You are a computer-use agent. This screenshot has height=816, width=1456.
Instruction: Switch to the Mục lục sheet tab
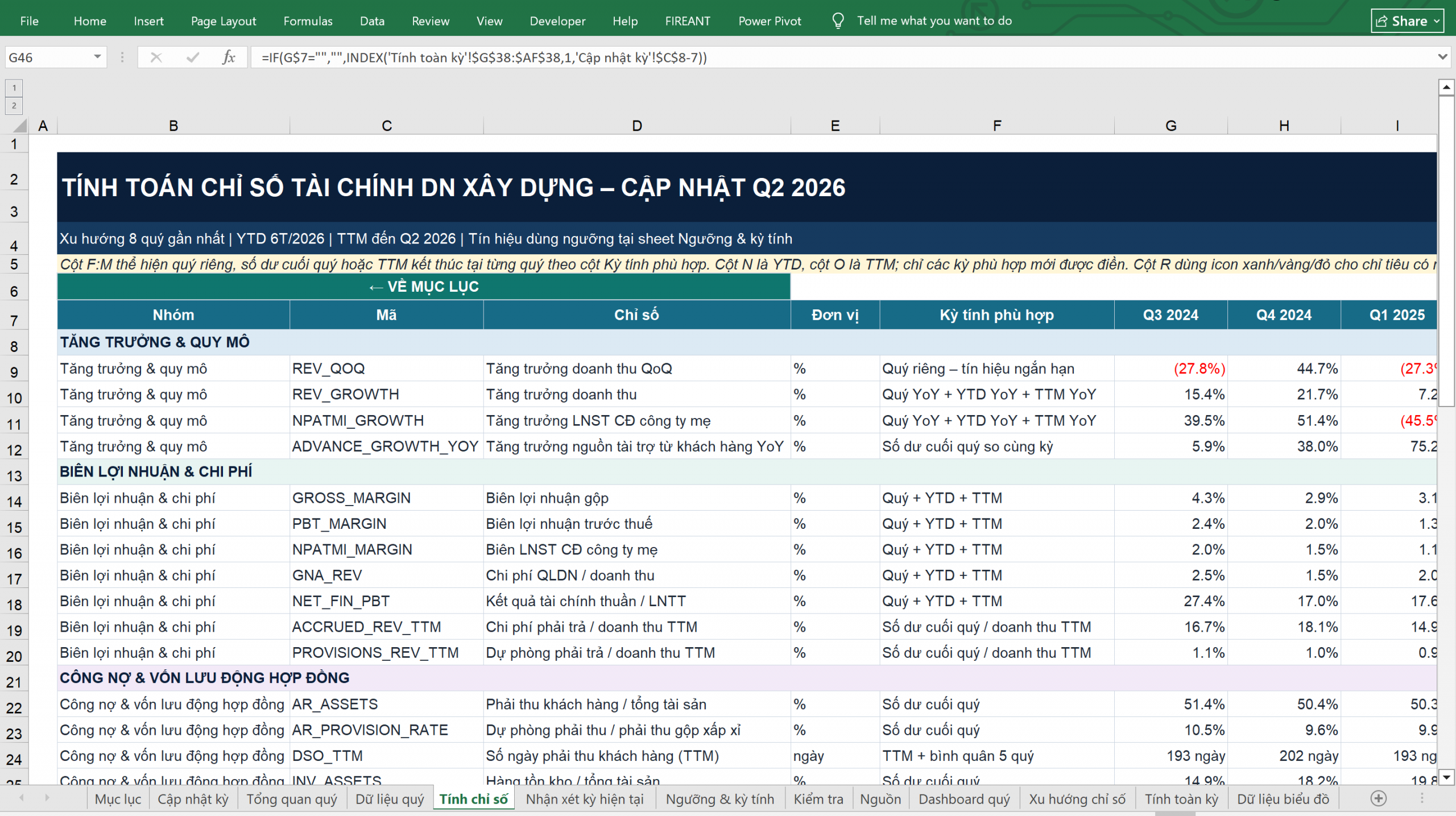click(118, 799)
